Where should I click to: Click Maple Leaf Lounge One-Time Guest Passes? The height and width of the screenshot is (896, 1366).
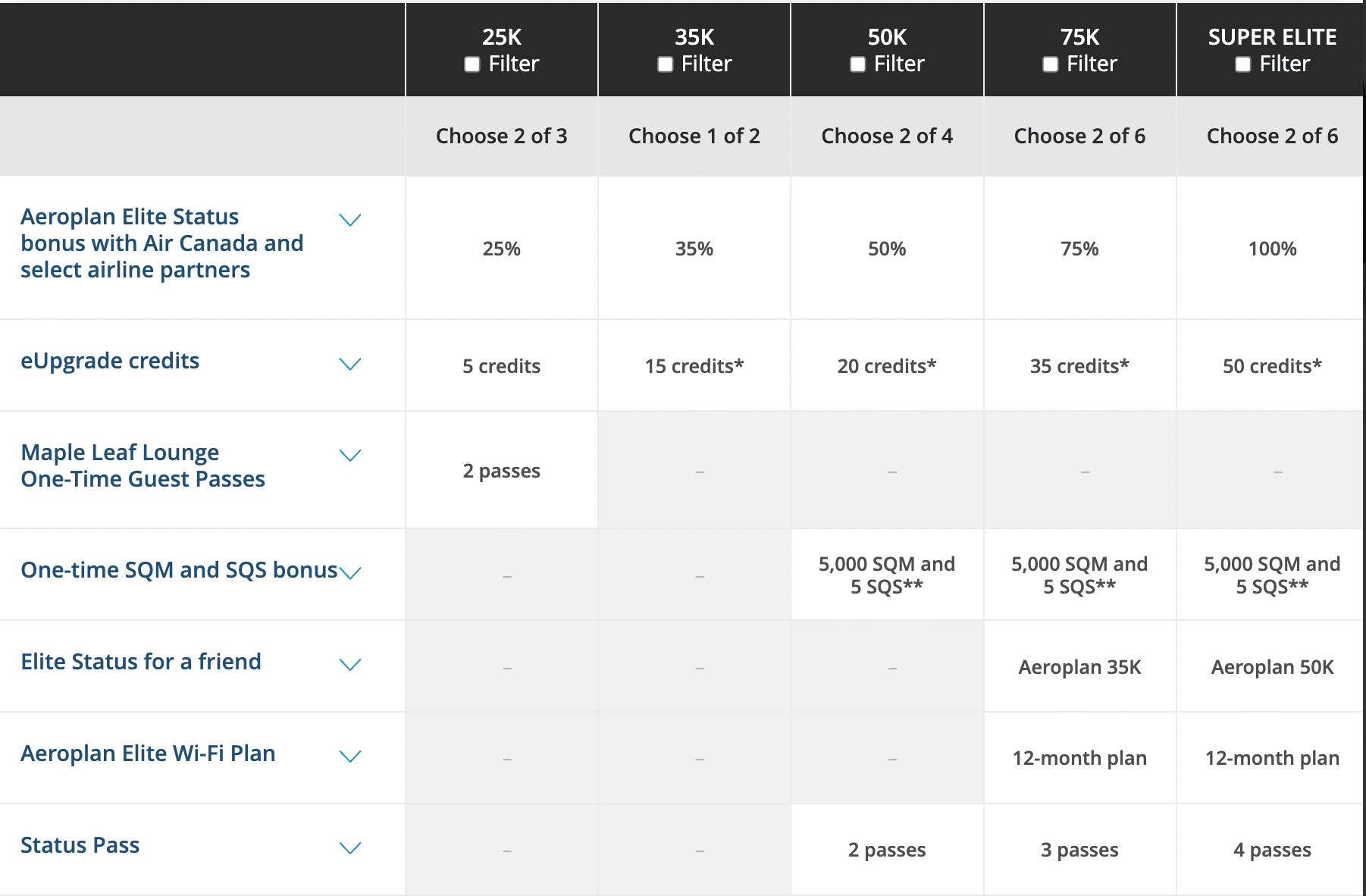(143, 465)
